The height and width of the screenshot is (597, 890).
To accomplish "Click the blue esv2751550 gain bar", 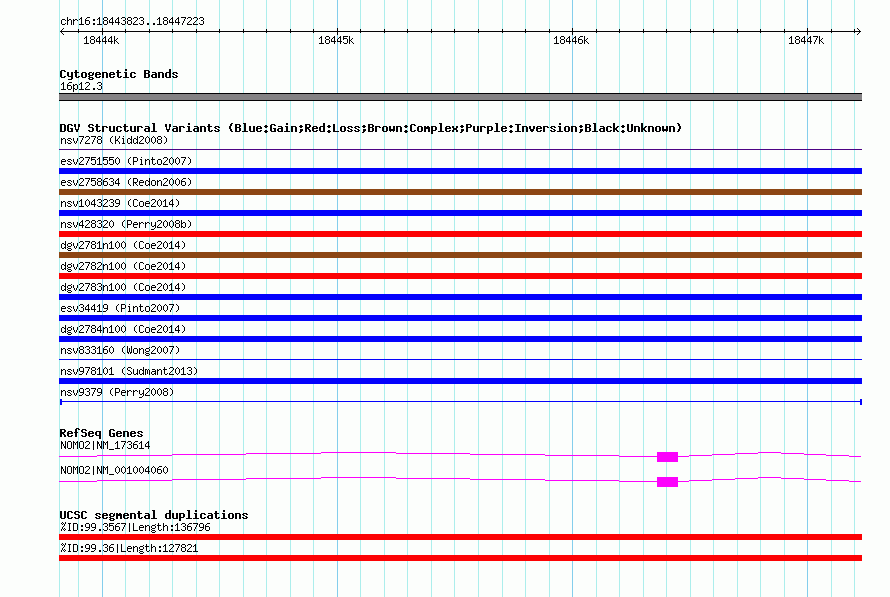I will (x=460, y=171).
